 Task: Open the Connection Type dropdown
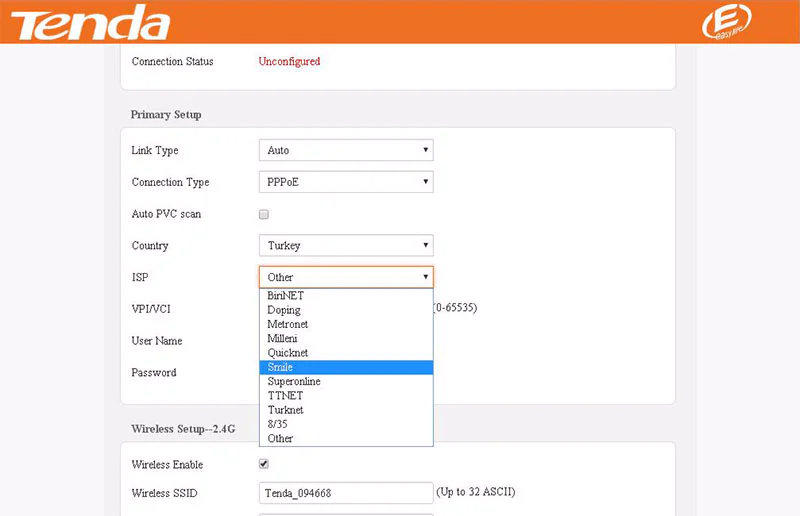[346, 182]
